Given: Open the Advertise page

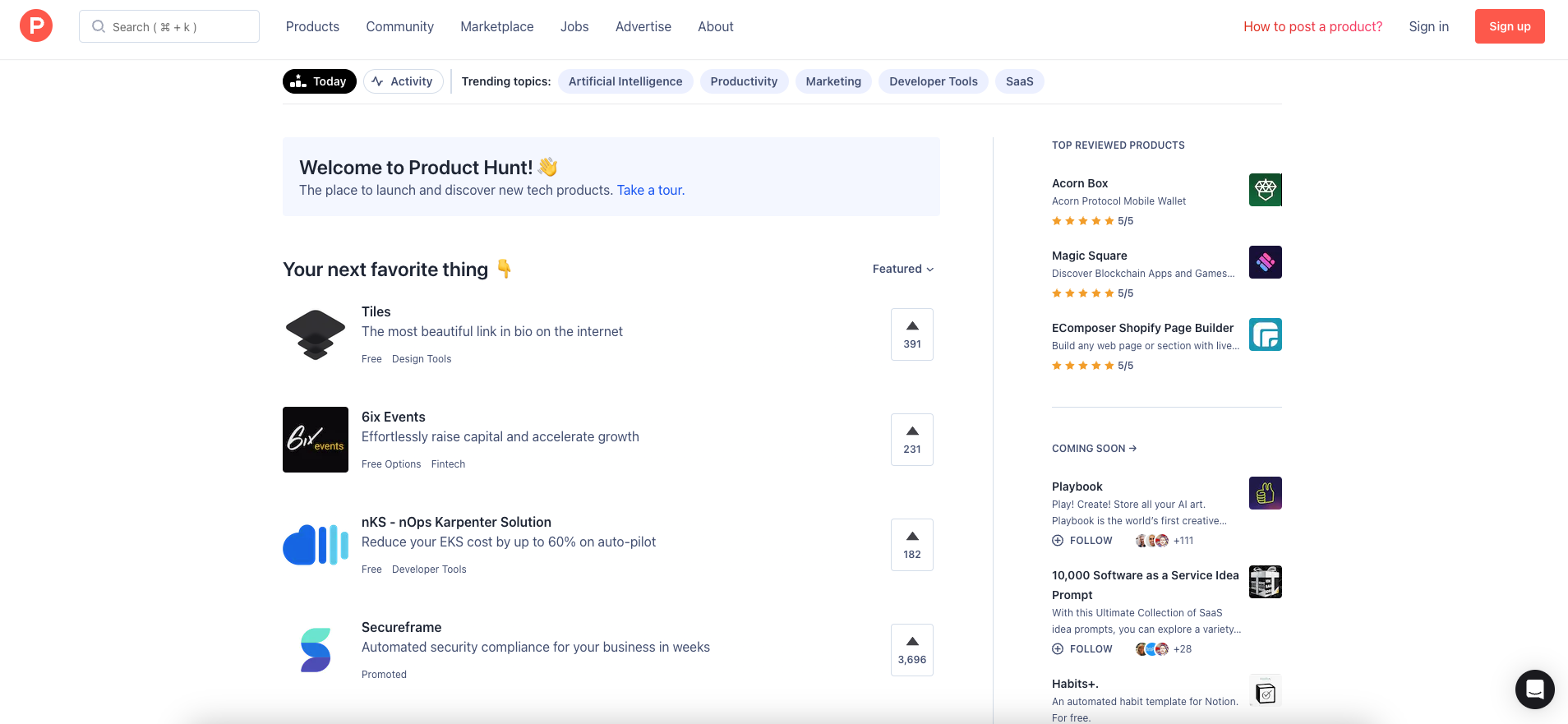Looking at the screenshot, I should [x=643, y=26].
